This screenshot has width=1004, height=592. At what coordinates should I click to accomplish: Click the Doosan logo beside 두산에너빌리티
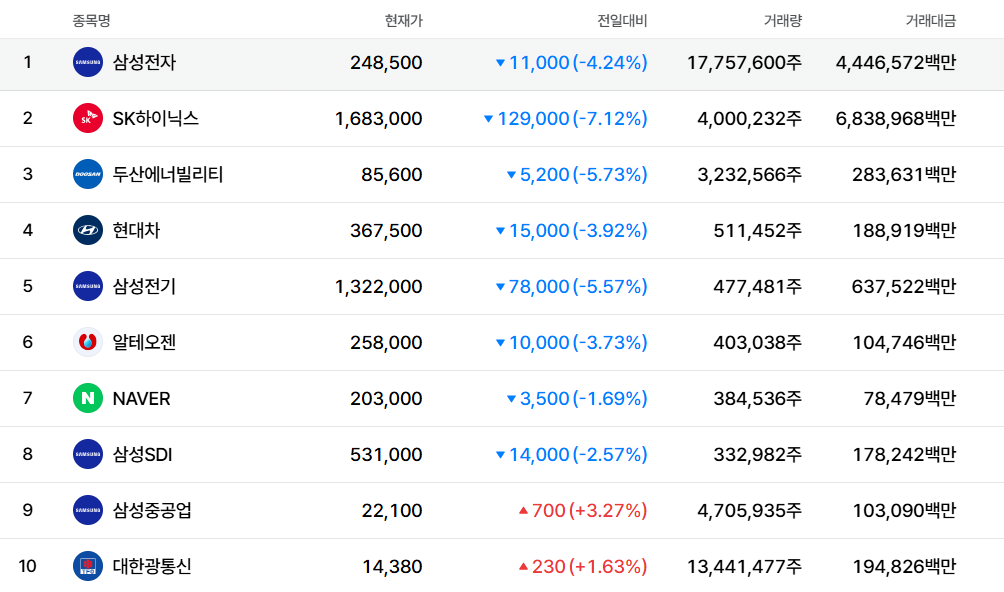pos(88,174)
